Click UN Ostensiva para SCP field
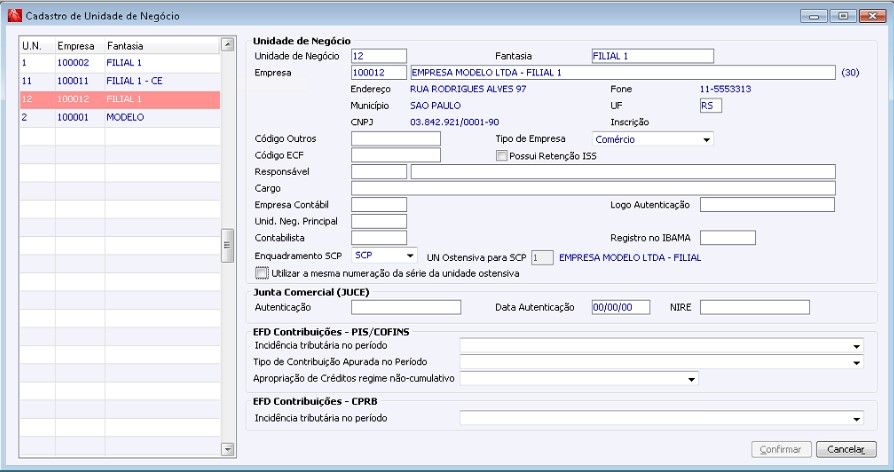Image resolution: width=894 pixels, height=472 pixels. point(542,258)
